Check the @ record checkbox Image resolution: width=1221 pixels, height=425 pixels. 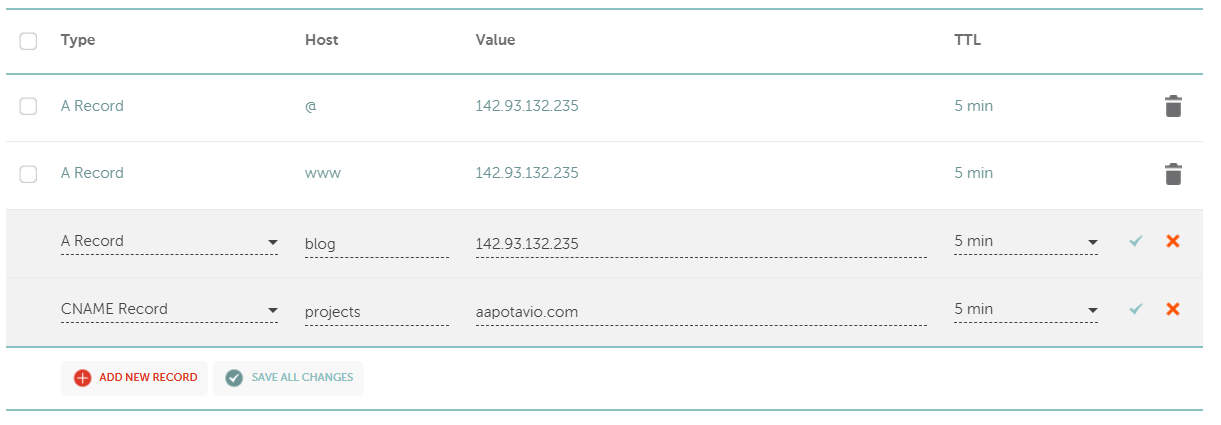click(x=28, y=106)
